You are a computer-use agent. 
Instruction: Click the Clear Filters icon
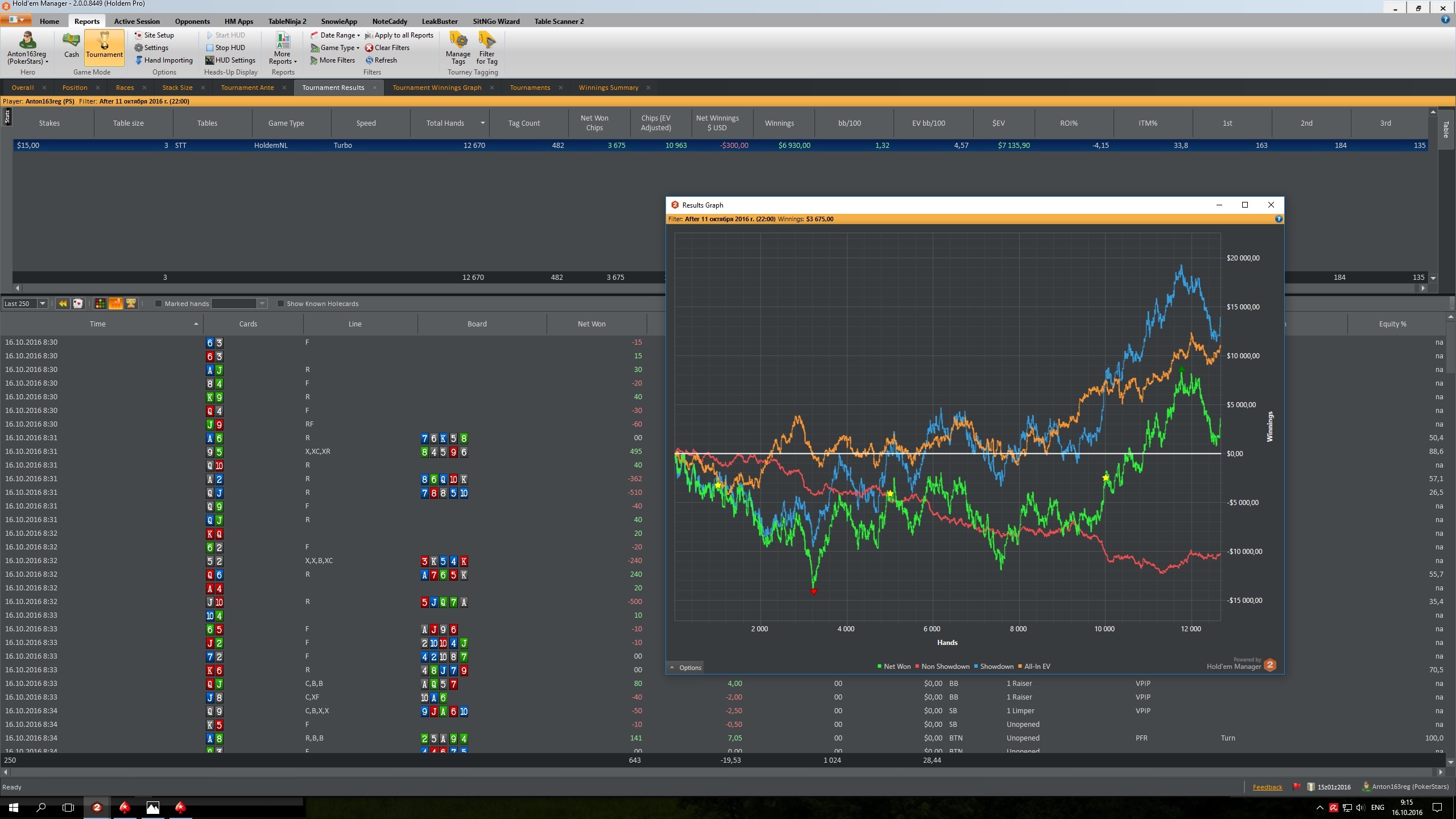click(369, 48)
